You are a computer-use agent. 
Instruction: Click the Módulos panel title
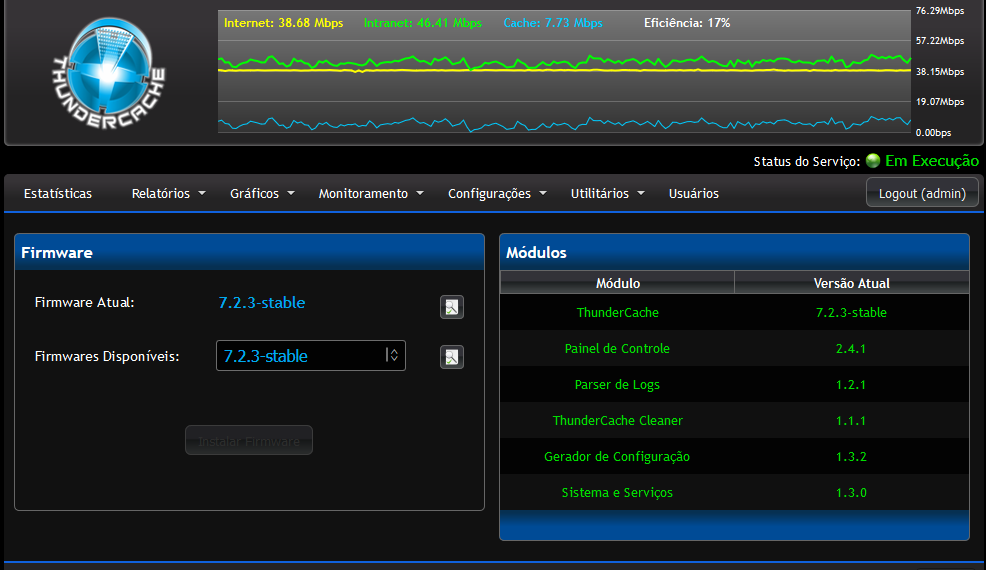click(536, 253)
